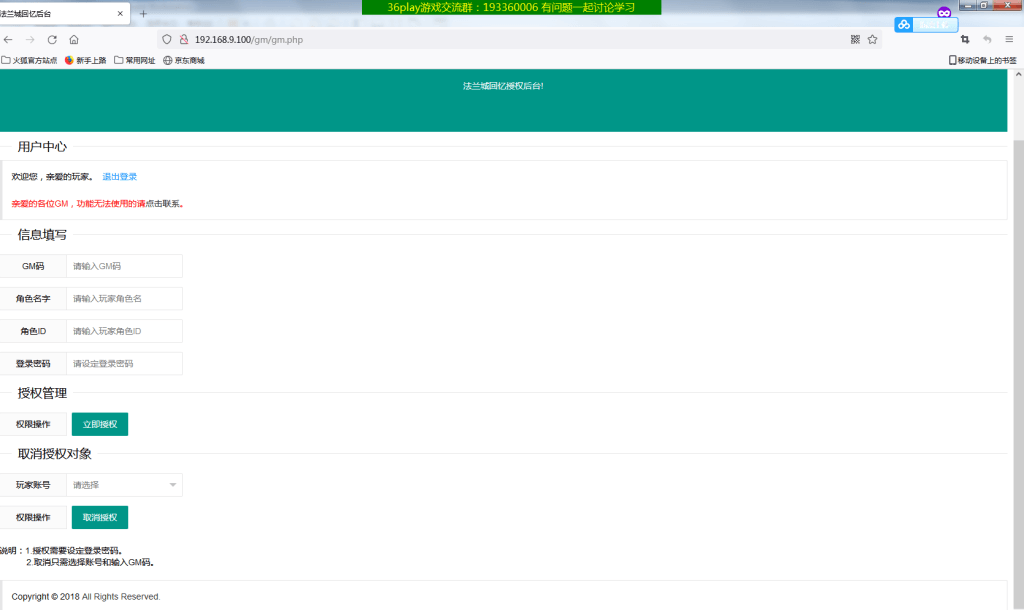The width and height of the screenshot is (1024, 610).
Task: Open the 京东商城 bookmark
Action: click(184, 60)
